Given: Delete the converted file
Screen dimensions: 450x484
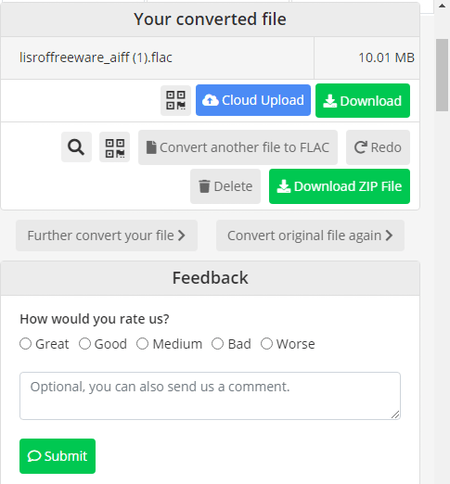Looking at the screenshot, I should coord(225,186).
